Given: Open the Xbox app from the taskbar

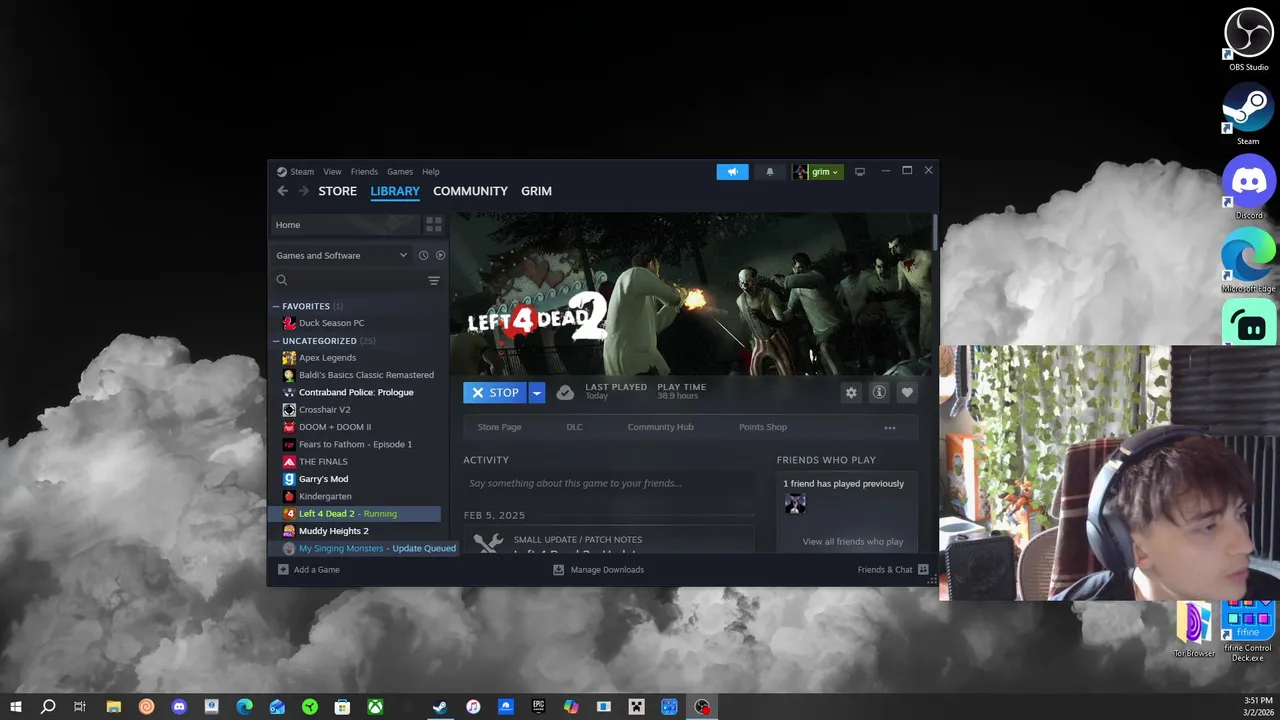Looking at the screenshot, I should [x=375, y=707].
